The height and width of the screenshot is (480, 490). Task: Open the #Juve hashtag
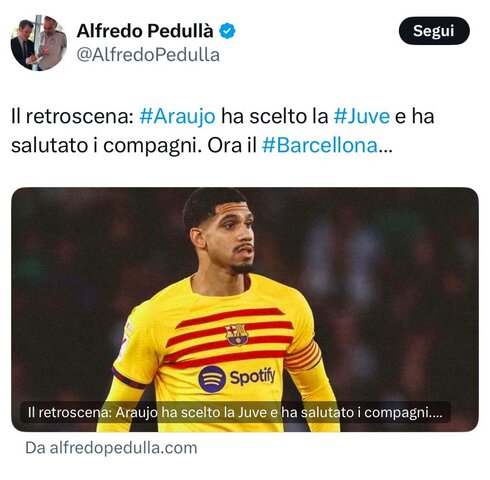[x=362, y=117]
